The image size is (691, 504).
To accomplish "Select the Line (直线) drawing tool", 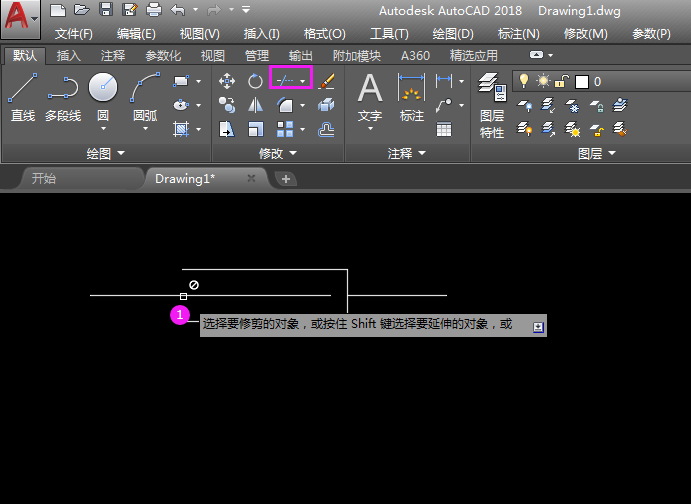I will 22,97.
